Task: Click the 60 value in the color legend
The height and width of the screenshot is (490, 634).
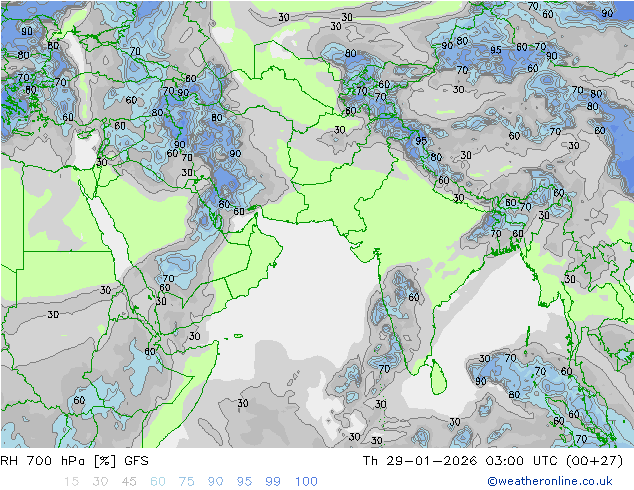Action: coord(158,482)
